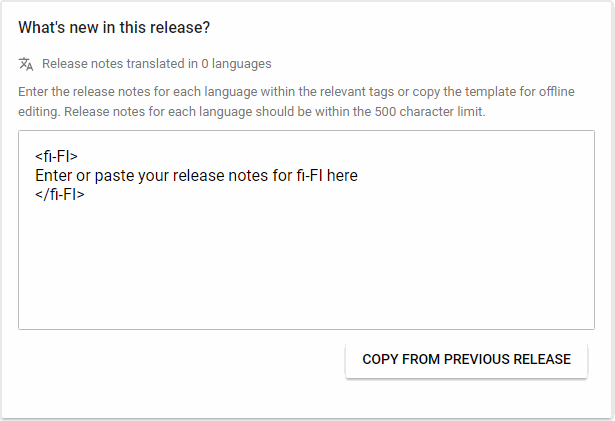
Task: Click the '500 character limit' instruction text
Action: (x=430, y=111)
